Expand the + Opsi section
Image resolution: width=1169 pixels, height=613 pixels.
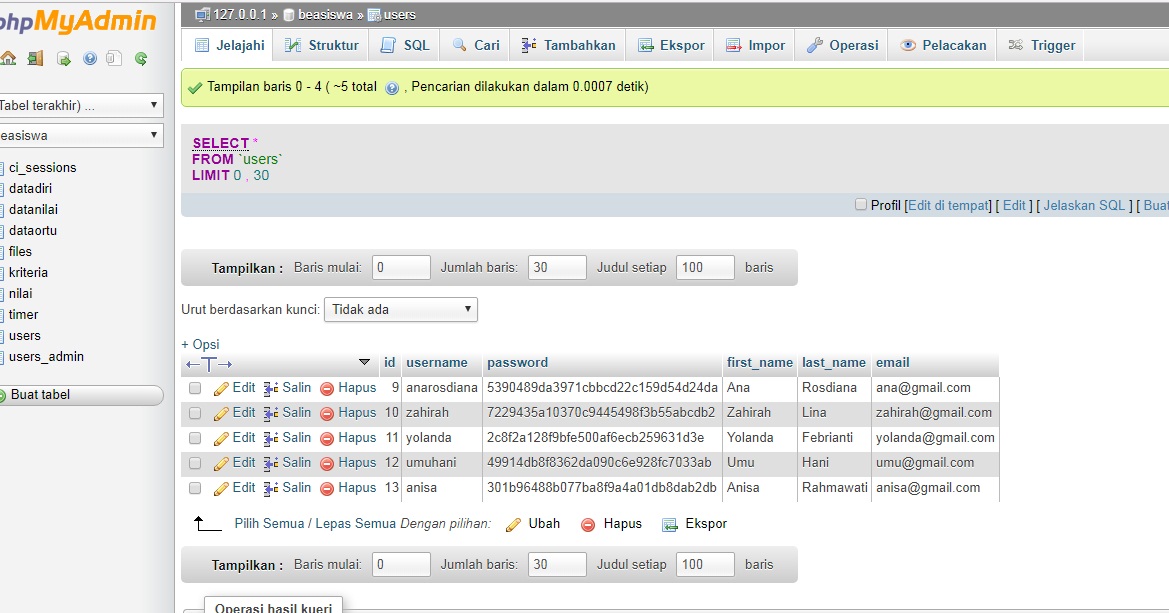[198, 344]
